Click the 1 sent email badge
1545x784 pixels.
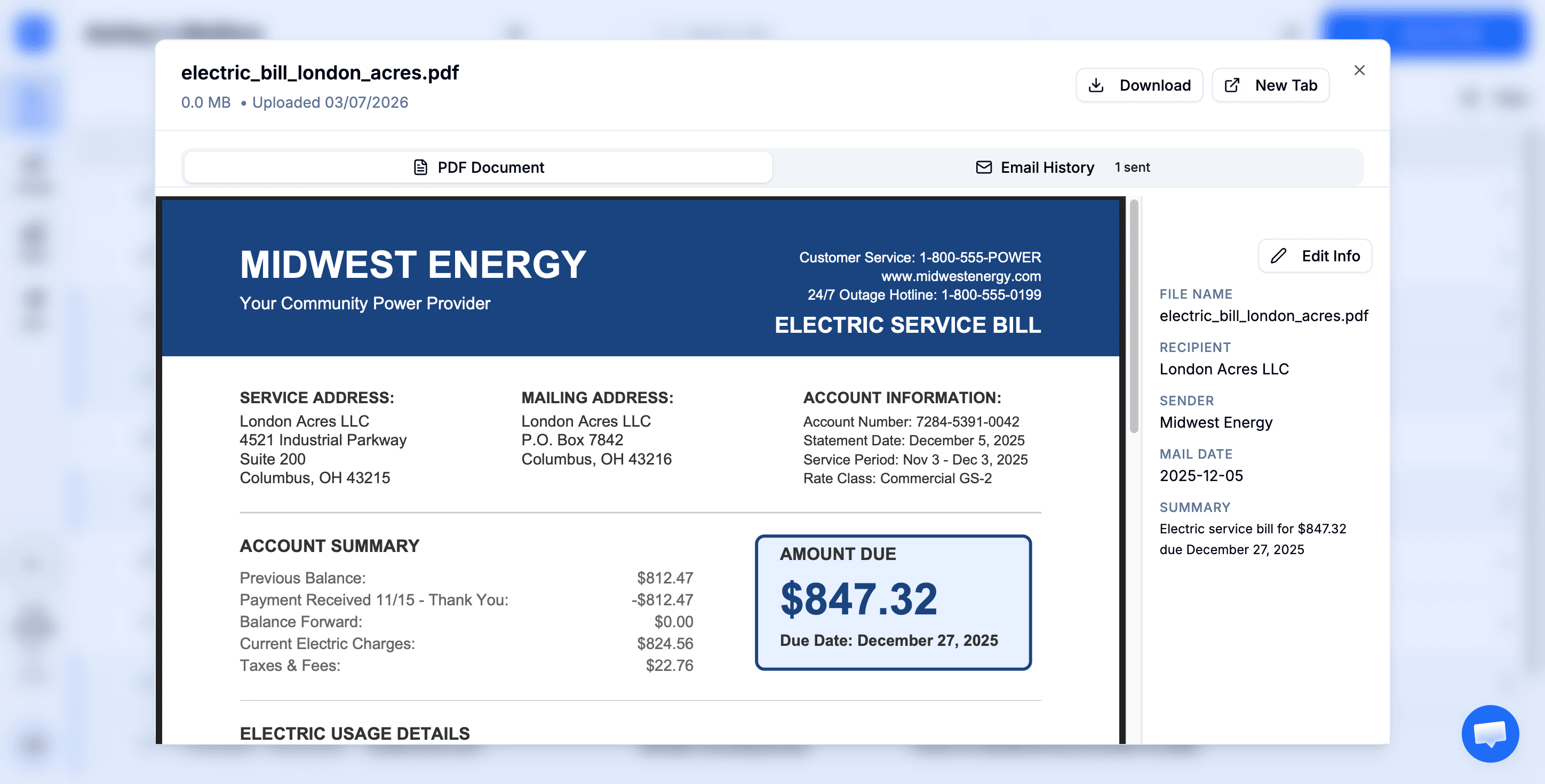tap(1132, 167)
